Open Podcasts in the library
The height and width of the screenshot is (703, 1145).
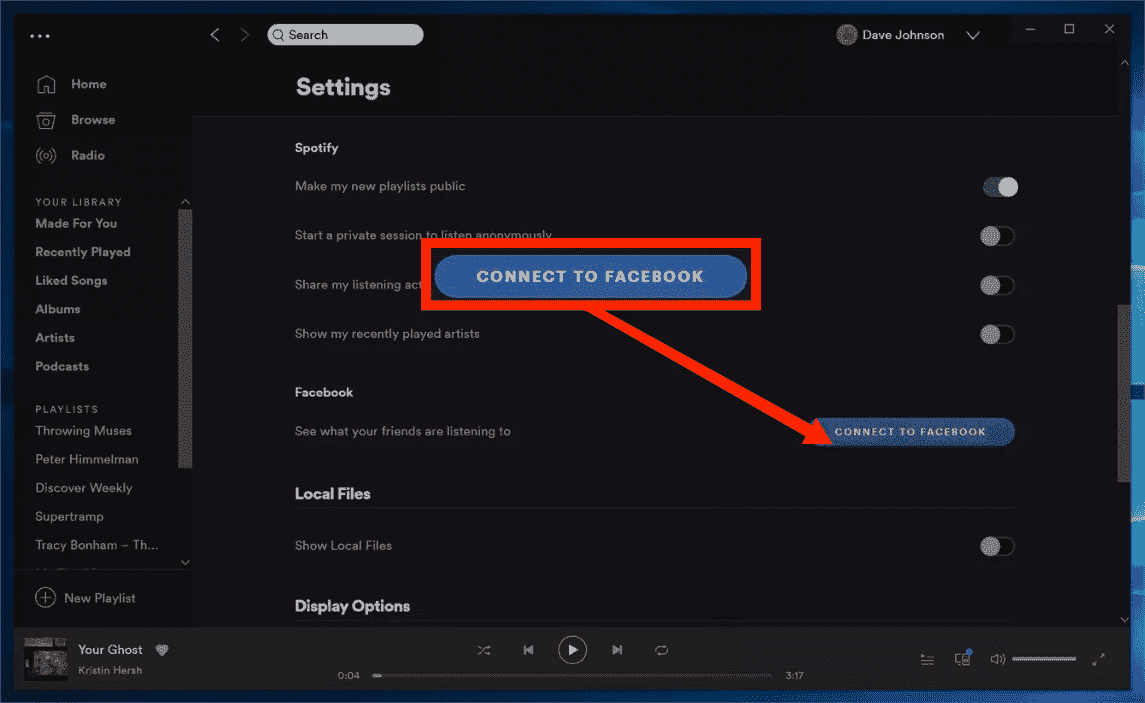click(x=62, y=366)
